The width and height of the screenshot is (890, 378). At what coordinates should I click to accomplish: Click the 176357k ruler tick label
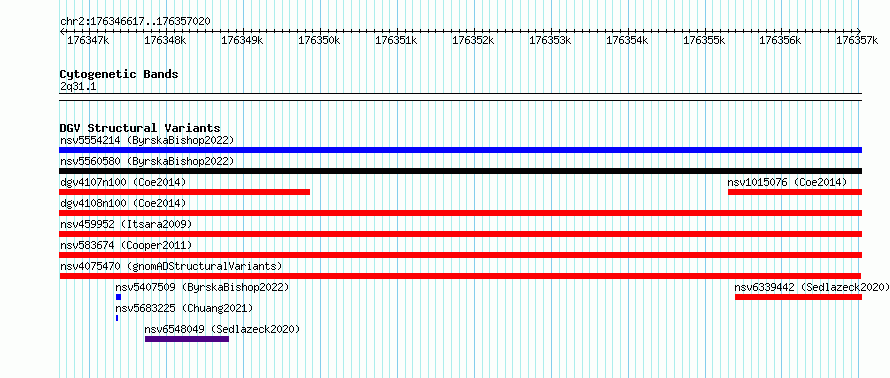(858, 40)
